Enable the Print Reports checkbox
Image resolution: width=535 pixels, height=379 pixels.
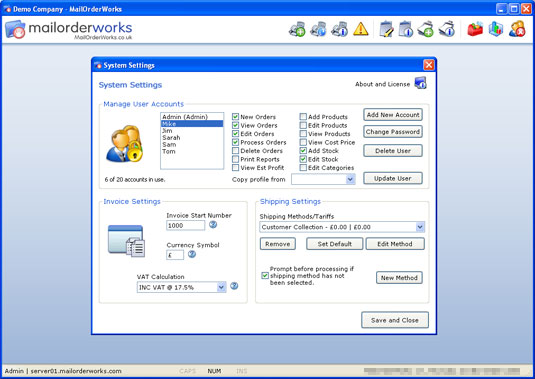pos(235,159)
